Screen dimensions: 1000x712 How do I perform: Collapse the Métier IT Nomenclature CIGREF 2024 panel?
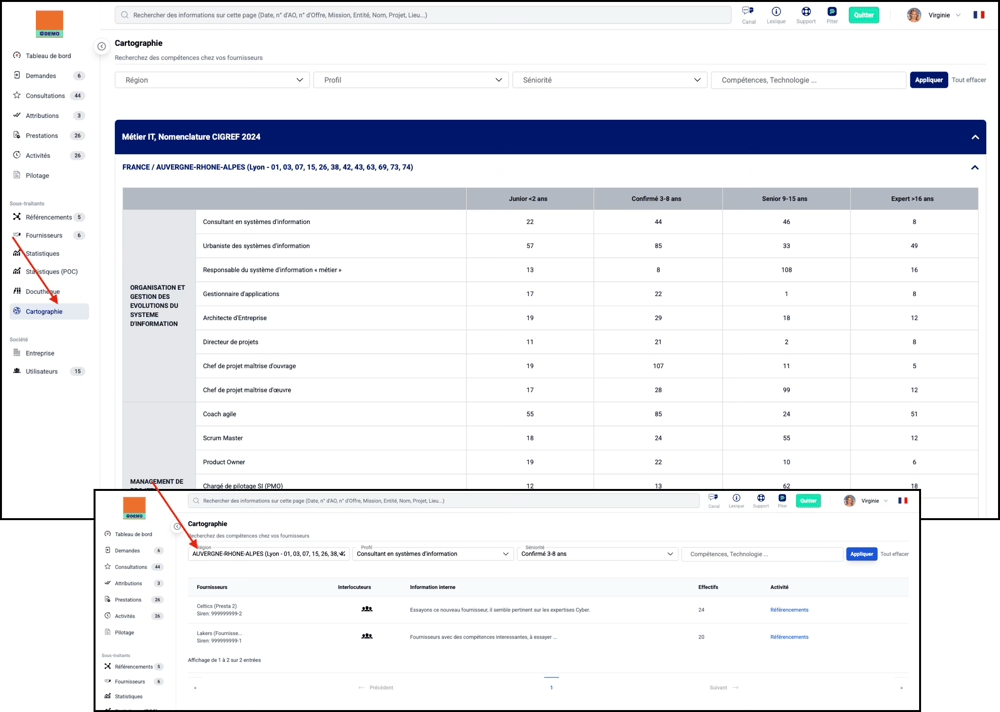974,137
